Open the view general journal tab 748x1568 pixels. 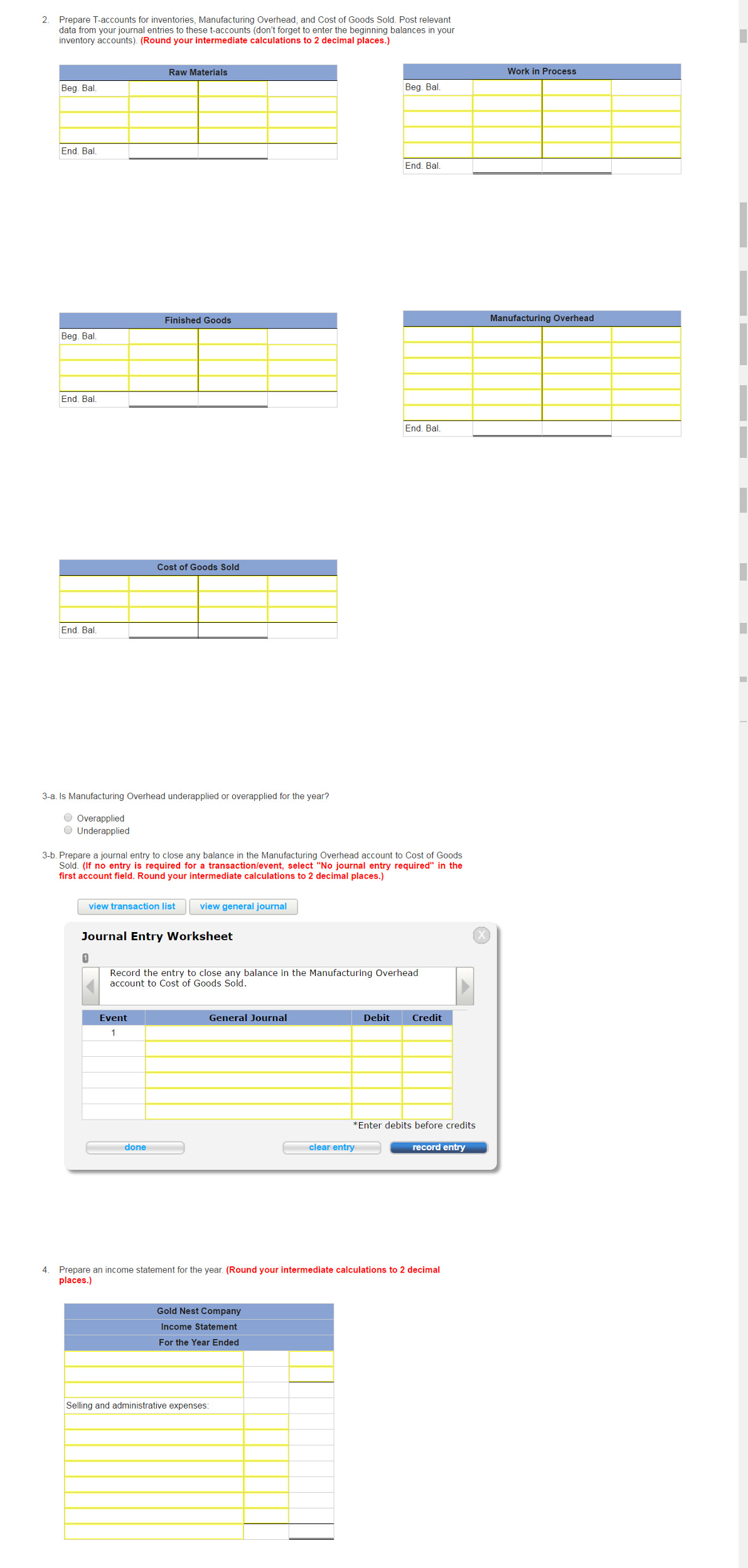[243, 906]
